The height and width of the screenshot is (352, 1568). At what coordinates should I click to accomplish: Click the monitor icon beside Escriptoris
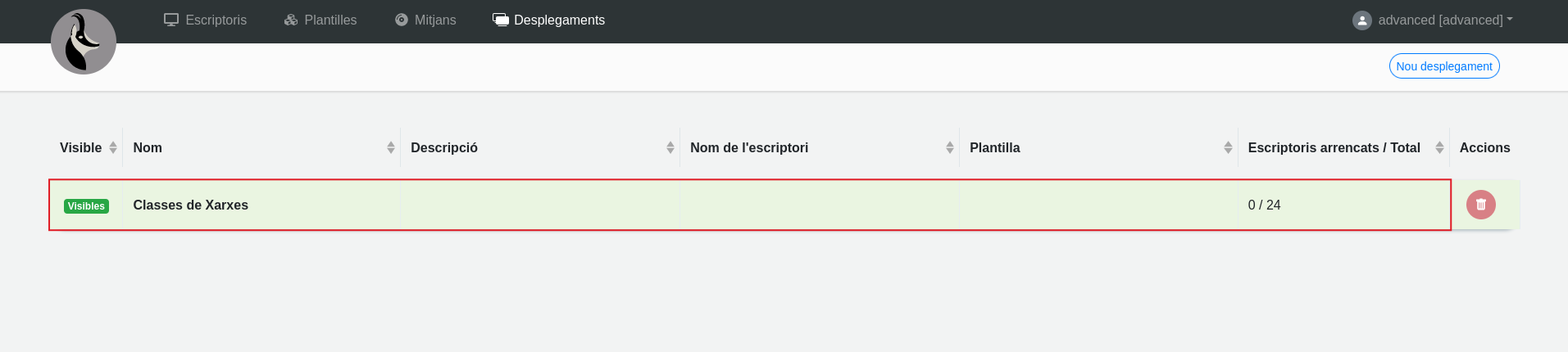tap(171, 20)
